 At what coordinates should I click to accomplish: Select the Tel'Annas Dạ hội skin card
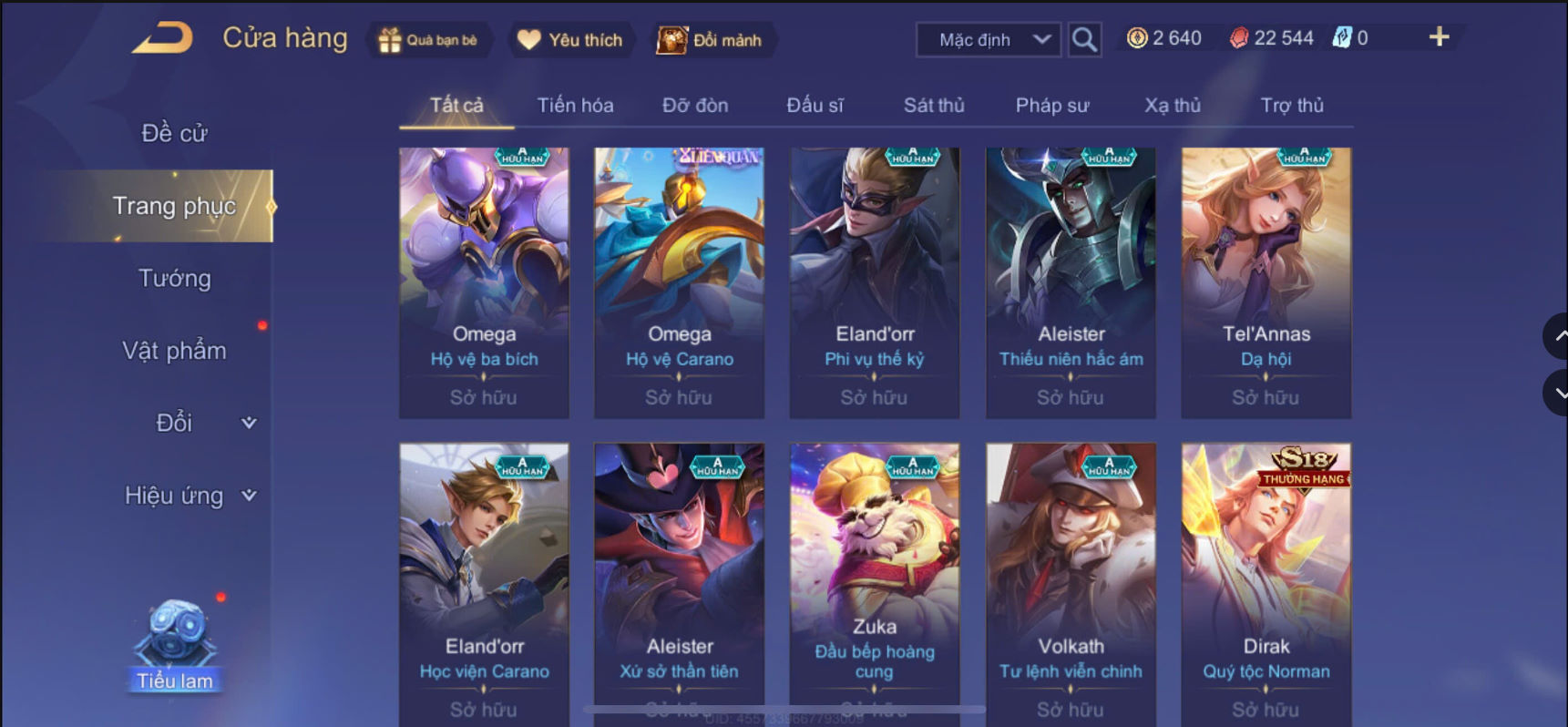1266,282
